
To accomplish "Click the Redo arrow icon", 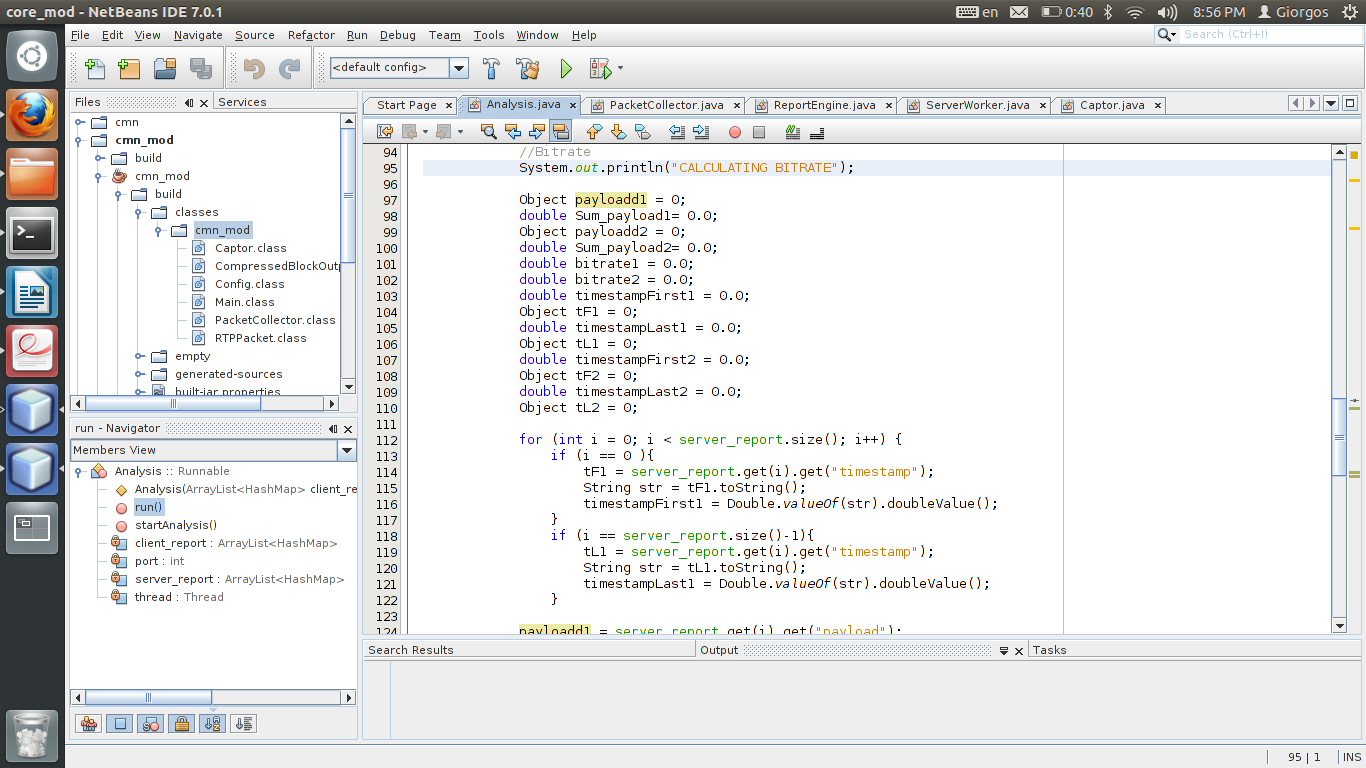I will click(x=289, y=69).
